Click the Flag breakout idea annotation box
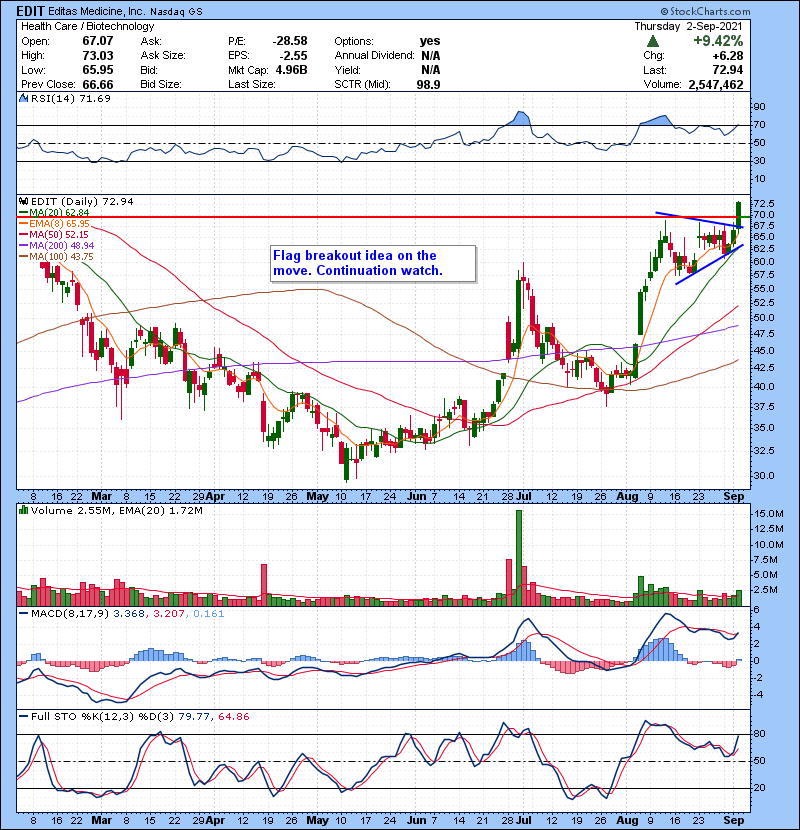The image size is (800, 830). click(x=373, y=263)
